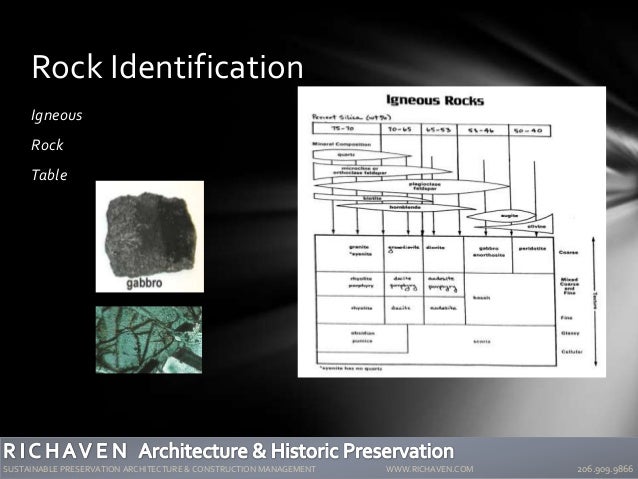Click the 'hornblende' mineral band

(x=405, y=207)
